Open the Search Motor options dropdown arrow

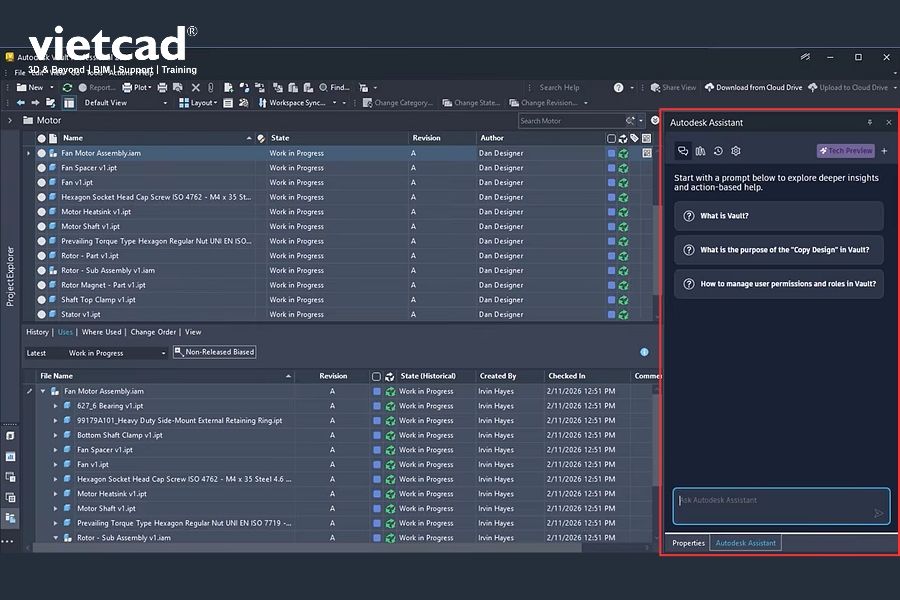click(x=641, y=121)
